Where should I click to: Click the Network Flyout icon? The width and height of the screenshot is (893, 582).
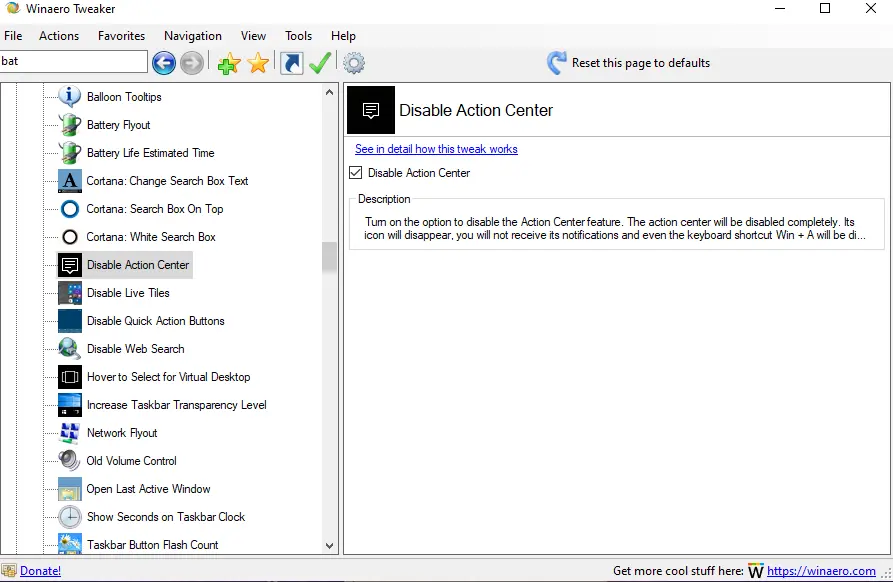(69, 433)
